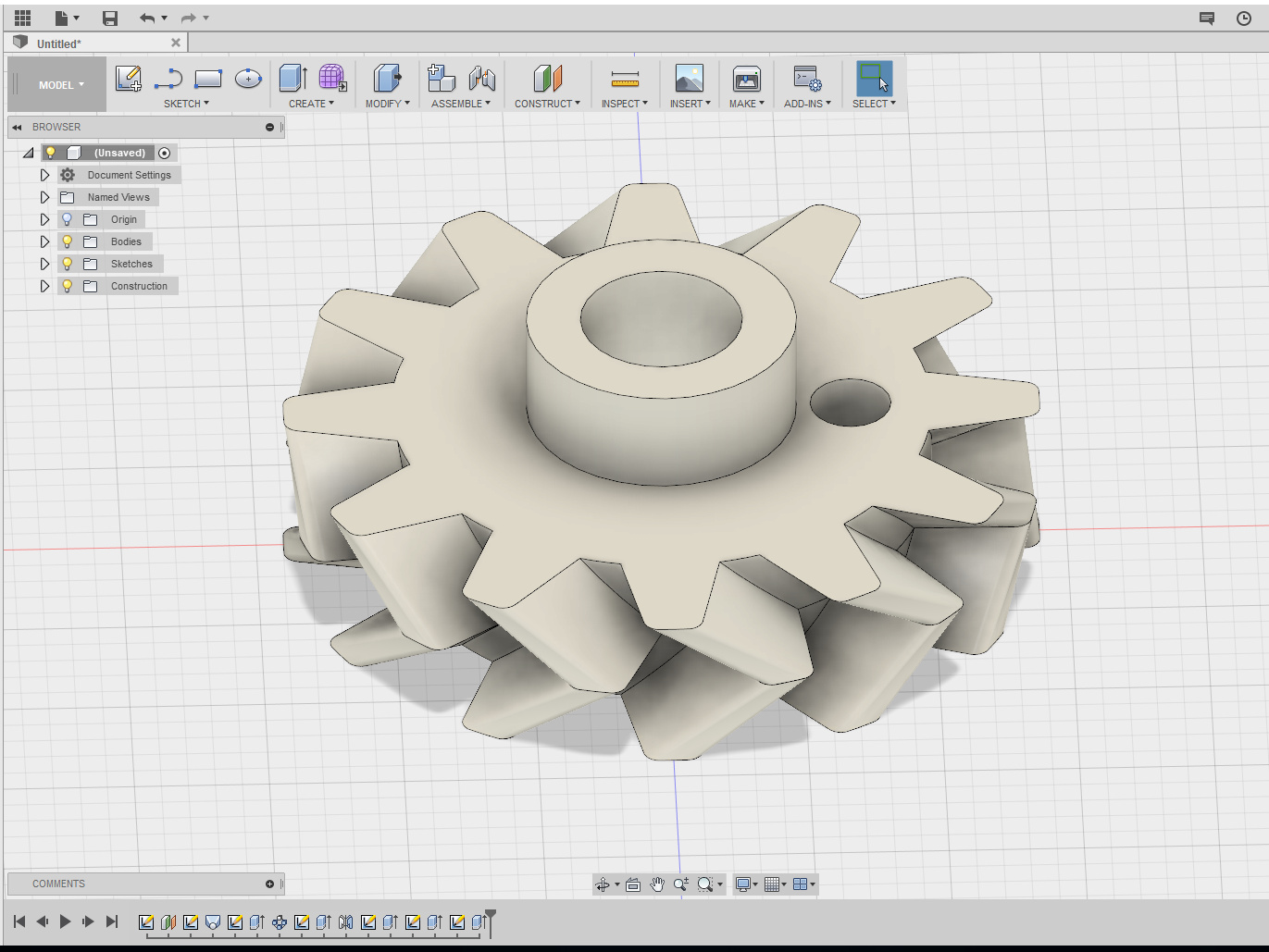1269x952 pixels.
Task: Click the Select tool icon
Action: click(874, 79)
